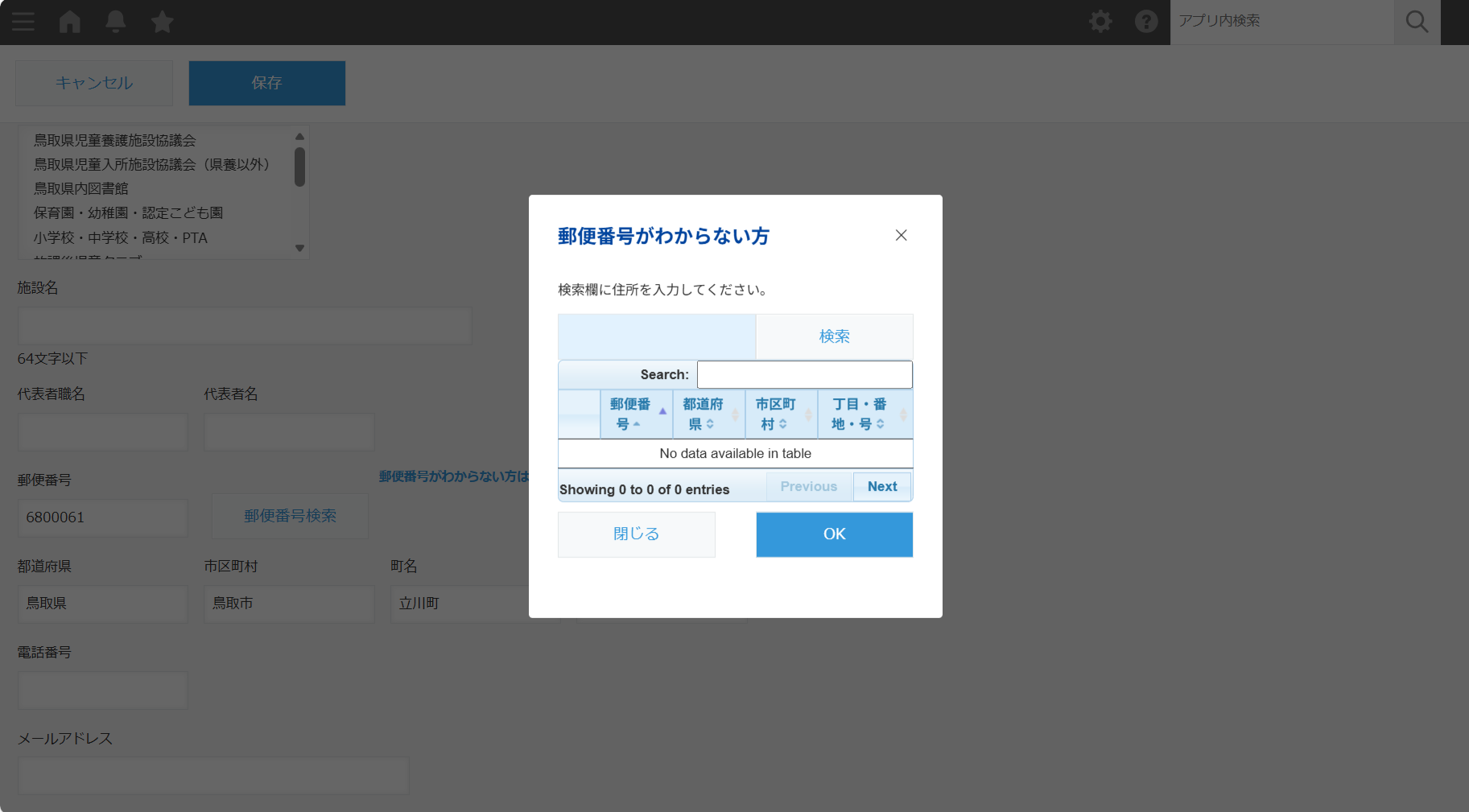The image size is (1469, 812).
Task: Click the 閉じる button
Action: [636, 534]
